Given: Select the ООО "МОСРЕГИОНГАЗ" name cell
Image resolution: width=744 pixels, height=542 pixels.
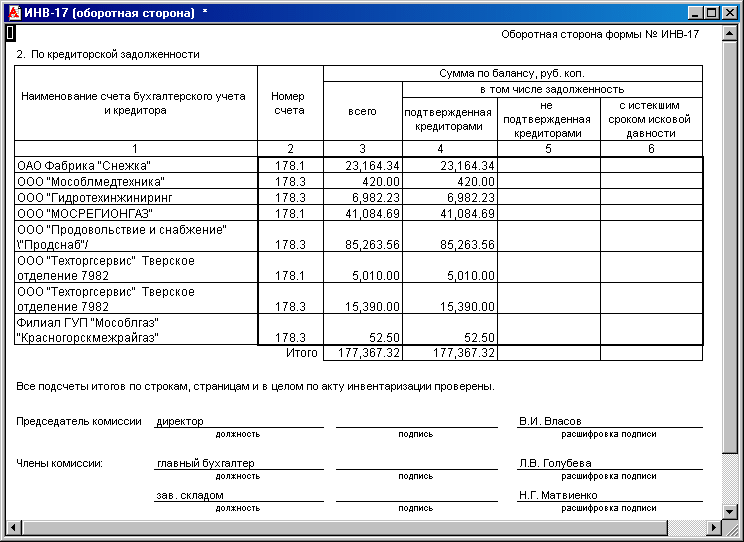Looking at the screenshot, I should (136, 213).
